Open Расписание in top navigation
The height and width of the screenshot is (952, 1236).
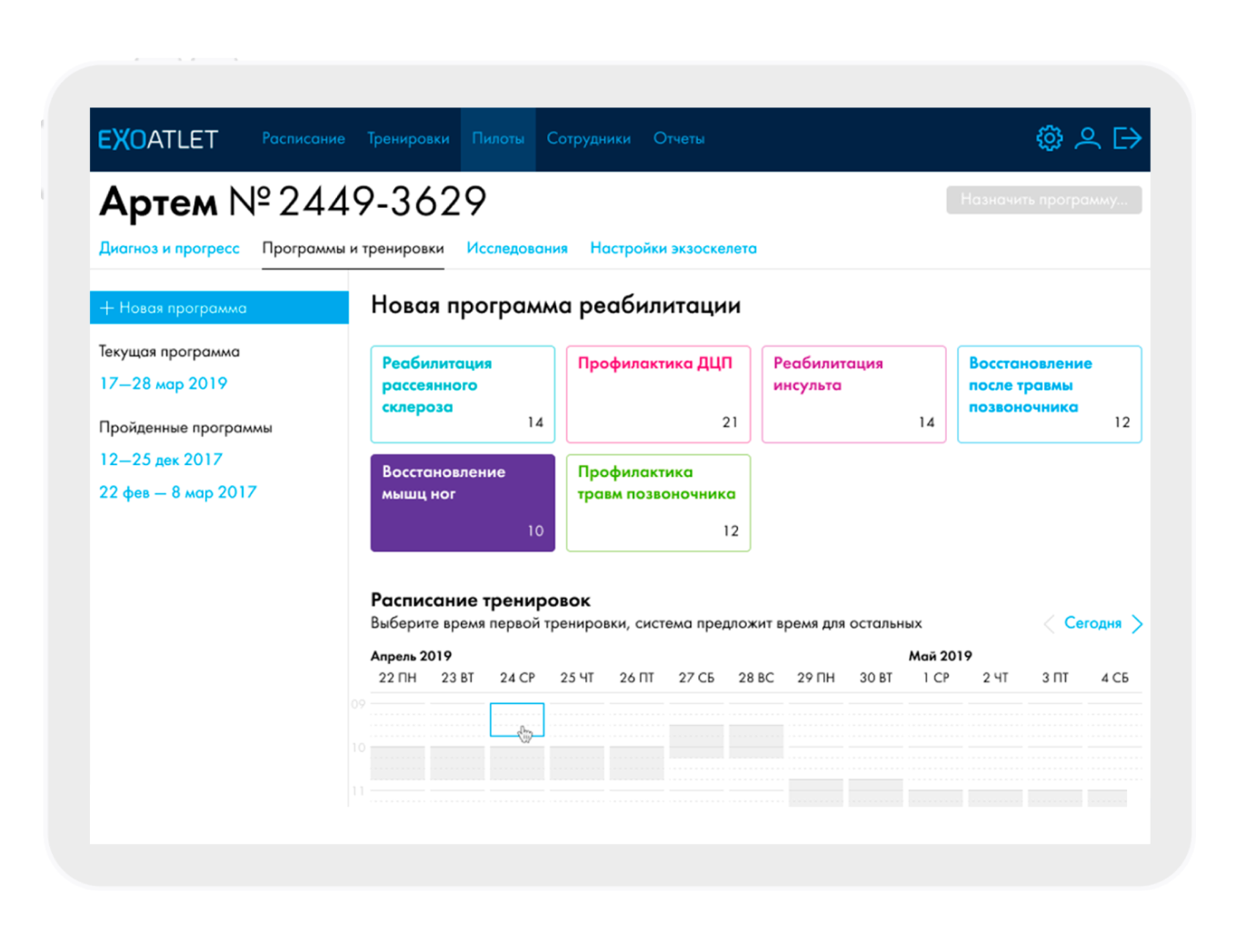click(304, 139)
